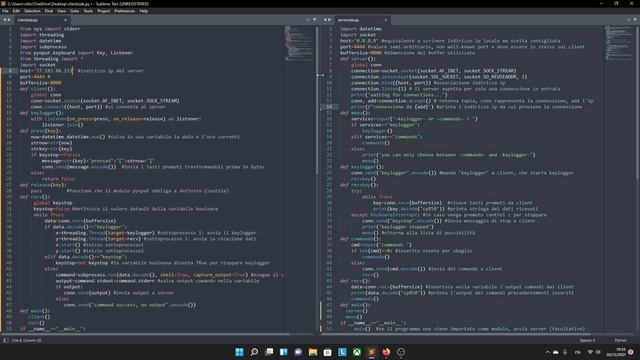Click the minimap of clientside.py

299,43
